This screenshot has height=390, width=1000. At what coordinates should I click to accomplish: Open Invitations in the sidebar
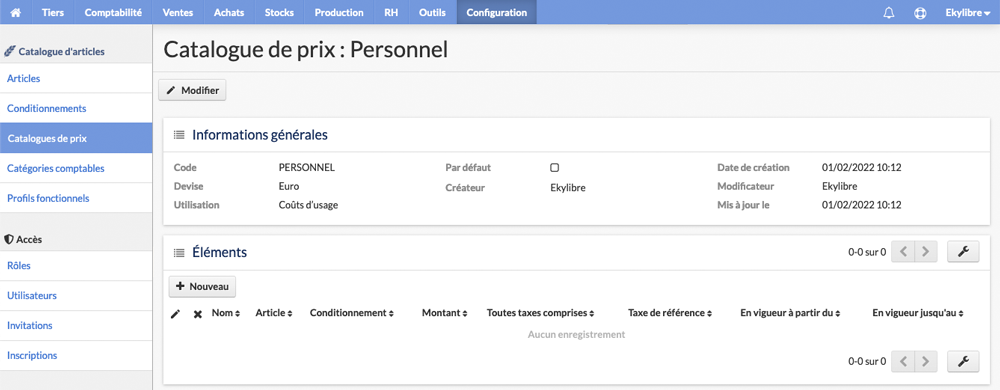[76, 326]
